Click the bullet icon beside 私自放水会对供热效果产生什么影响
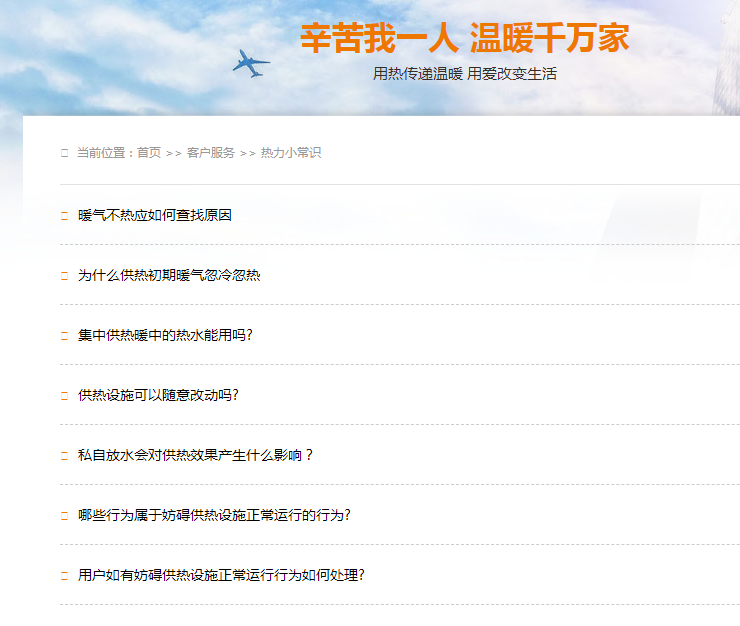Screen dimensions: 740x626 [x=65, y=456]
